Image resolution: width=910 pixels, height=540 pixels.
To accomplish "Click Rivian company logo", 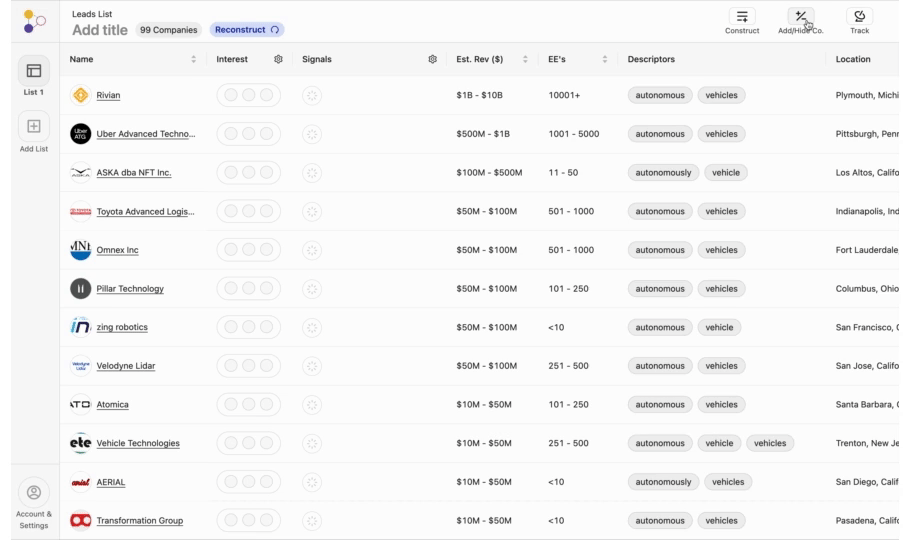I will 81,95.
